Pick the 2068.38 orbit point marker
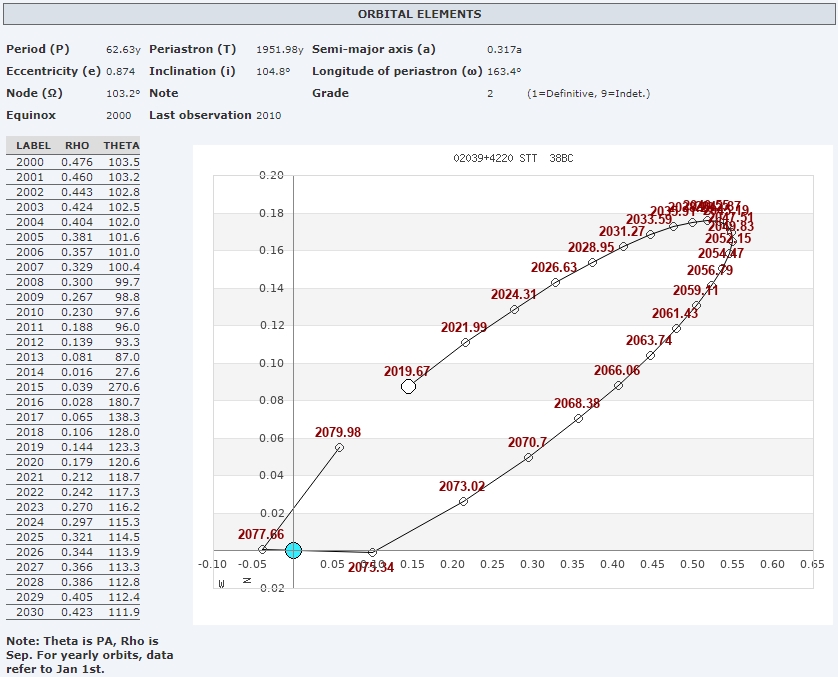 pyautogui.click(x=578, y=418)
